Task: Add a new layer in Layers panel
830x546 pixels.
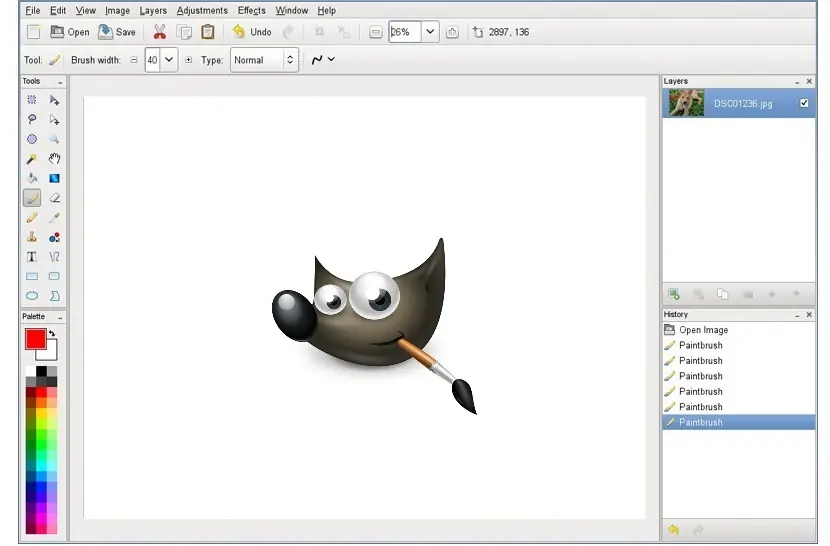Action: tap(674, 294)
